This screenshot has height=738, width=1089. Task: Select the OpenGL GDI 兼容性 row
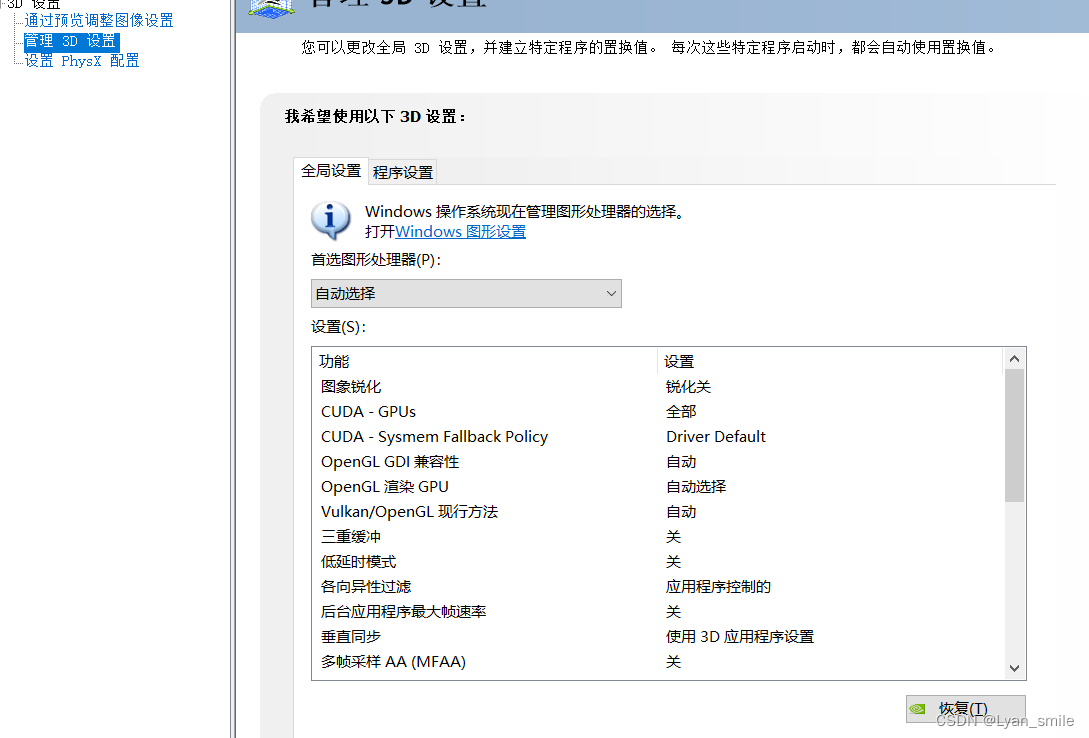658,462
